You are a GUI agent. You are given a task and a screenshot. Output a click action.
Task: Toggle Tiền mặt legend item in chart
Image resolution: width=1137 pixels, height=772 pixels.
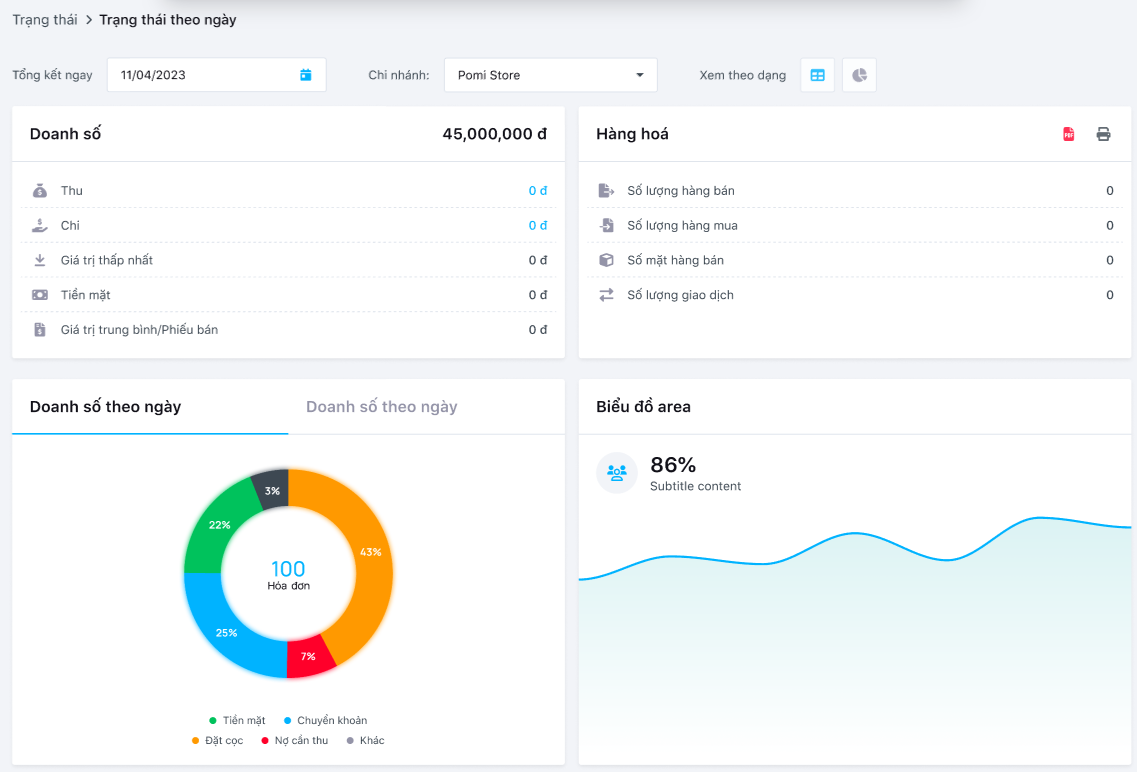(237, 720)
